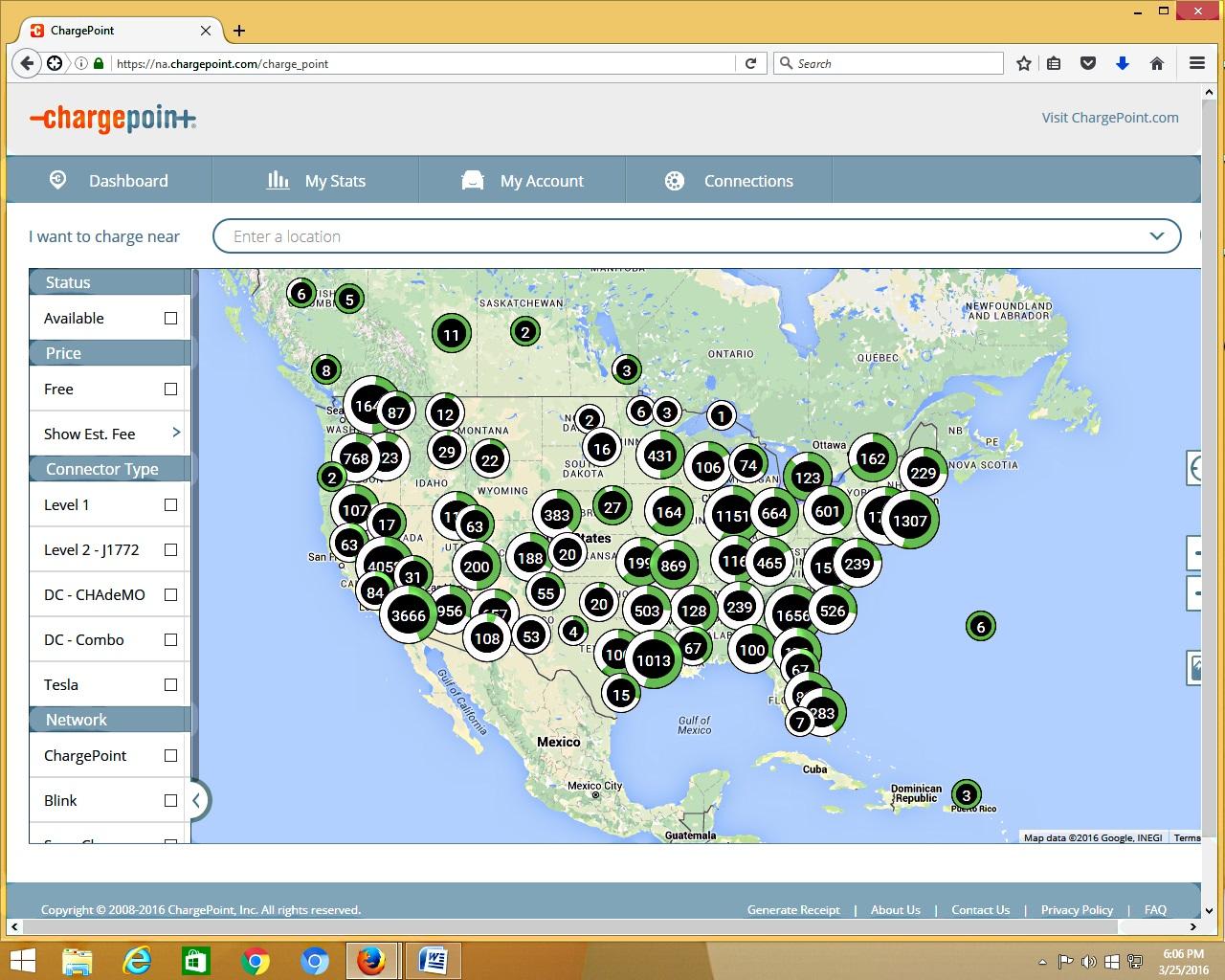This screenshot has height=980, width=1225.
Task: Toggle the Blink network checkbox
Action: click(170, 801)
